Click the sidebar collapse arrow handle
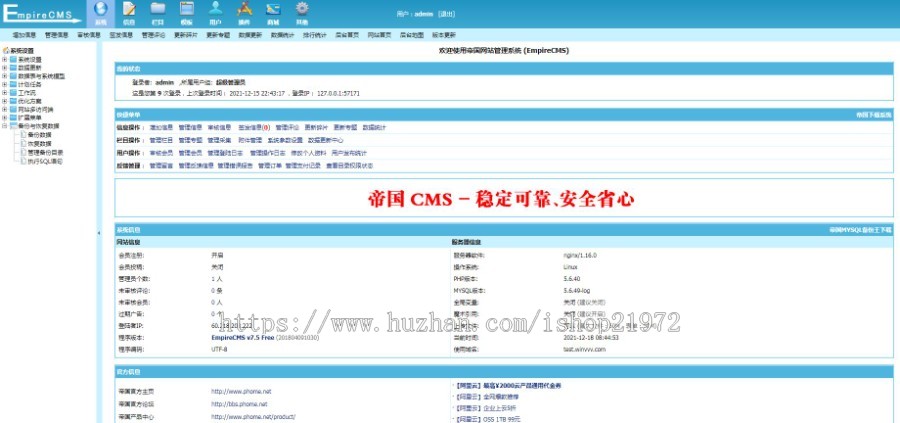 99,233
